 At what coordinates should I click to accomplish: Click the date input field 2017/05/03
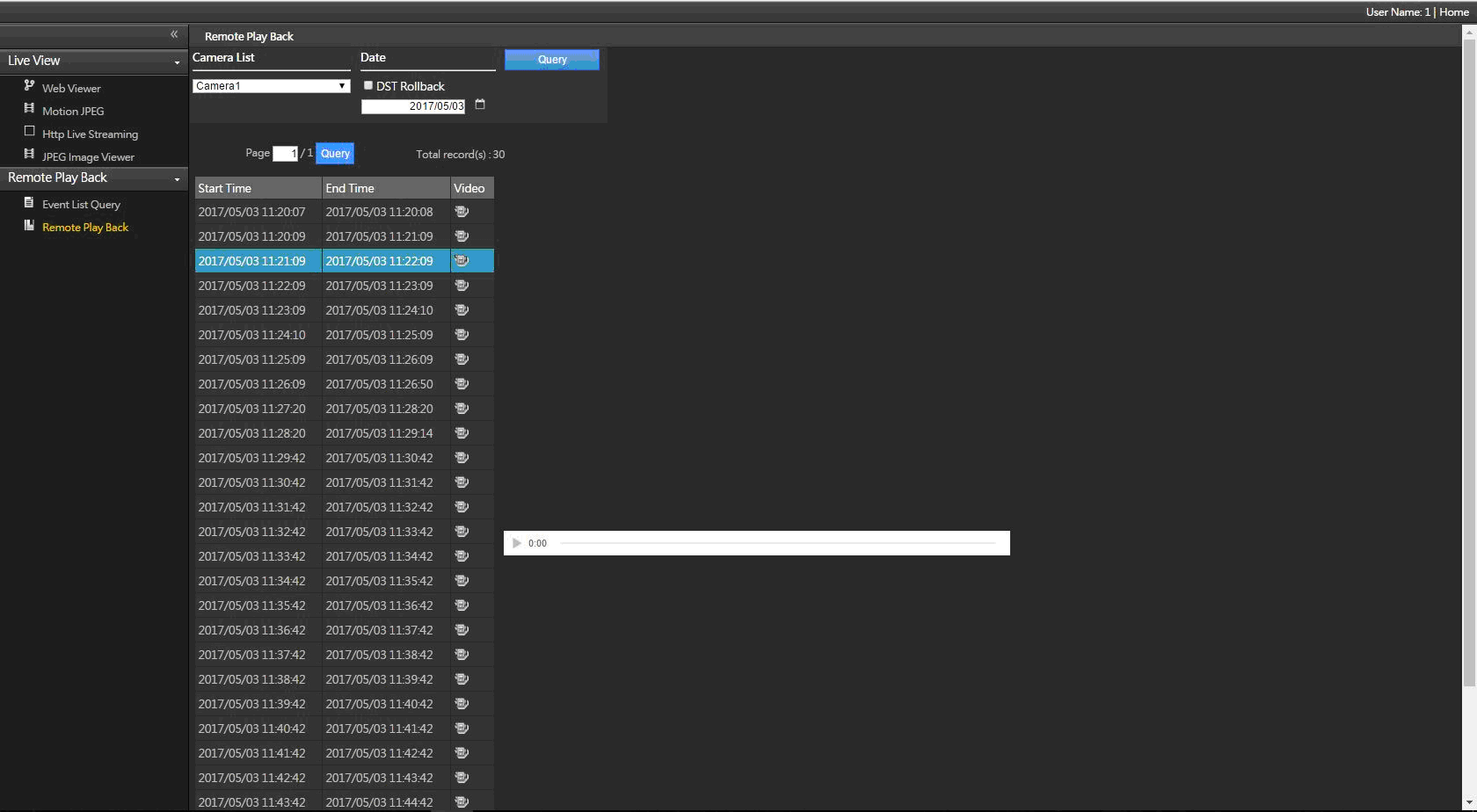tap(413, 106)
